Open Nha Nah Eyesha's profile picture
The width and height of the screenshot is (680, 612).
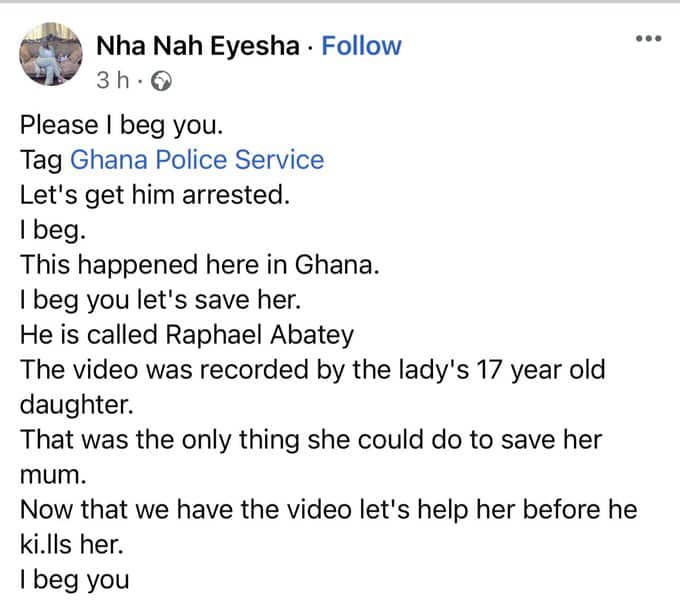click(51, 54)
